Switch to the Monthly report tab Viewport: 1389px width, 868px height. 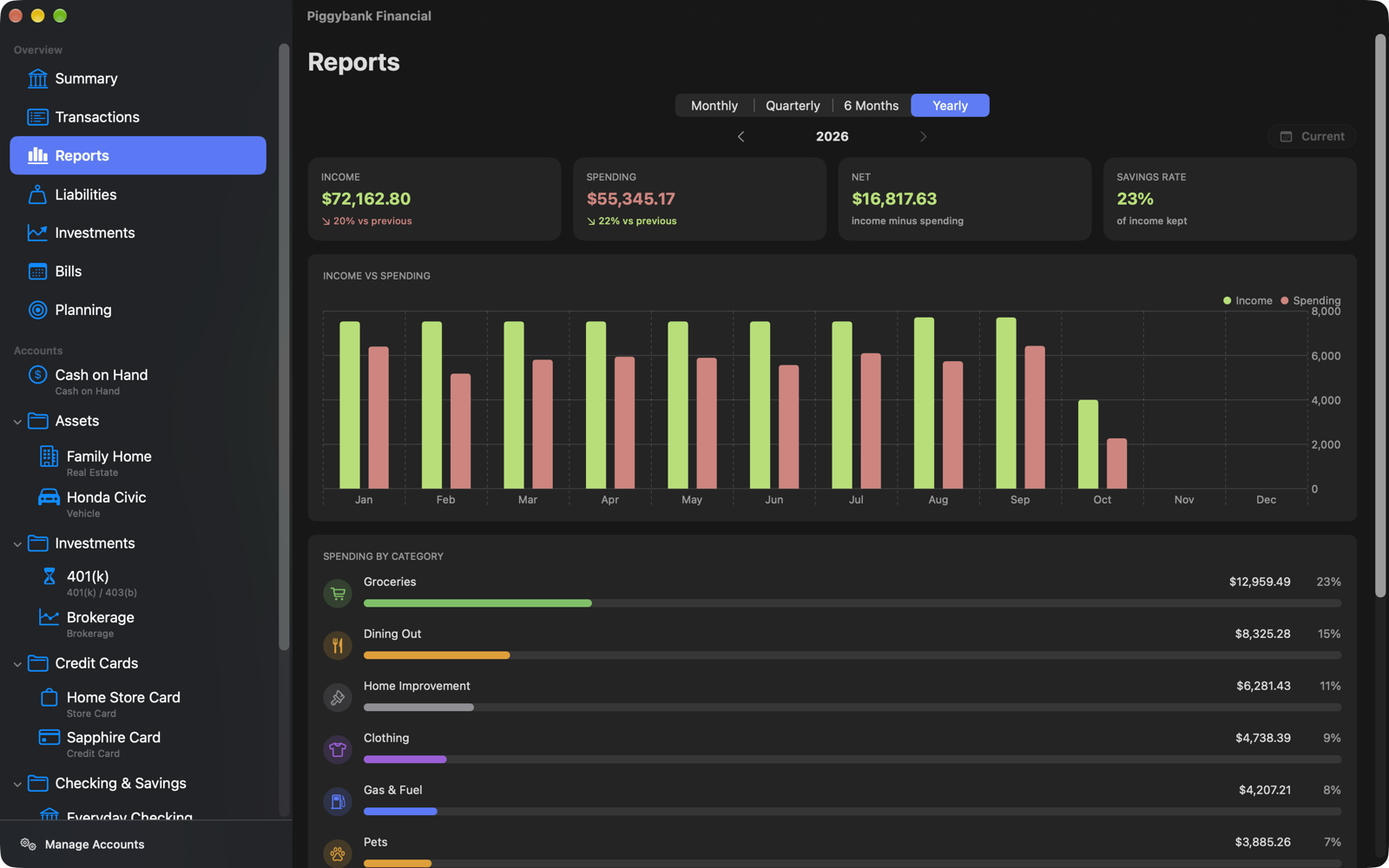tap(714, 106)
